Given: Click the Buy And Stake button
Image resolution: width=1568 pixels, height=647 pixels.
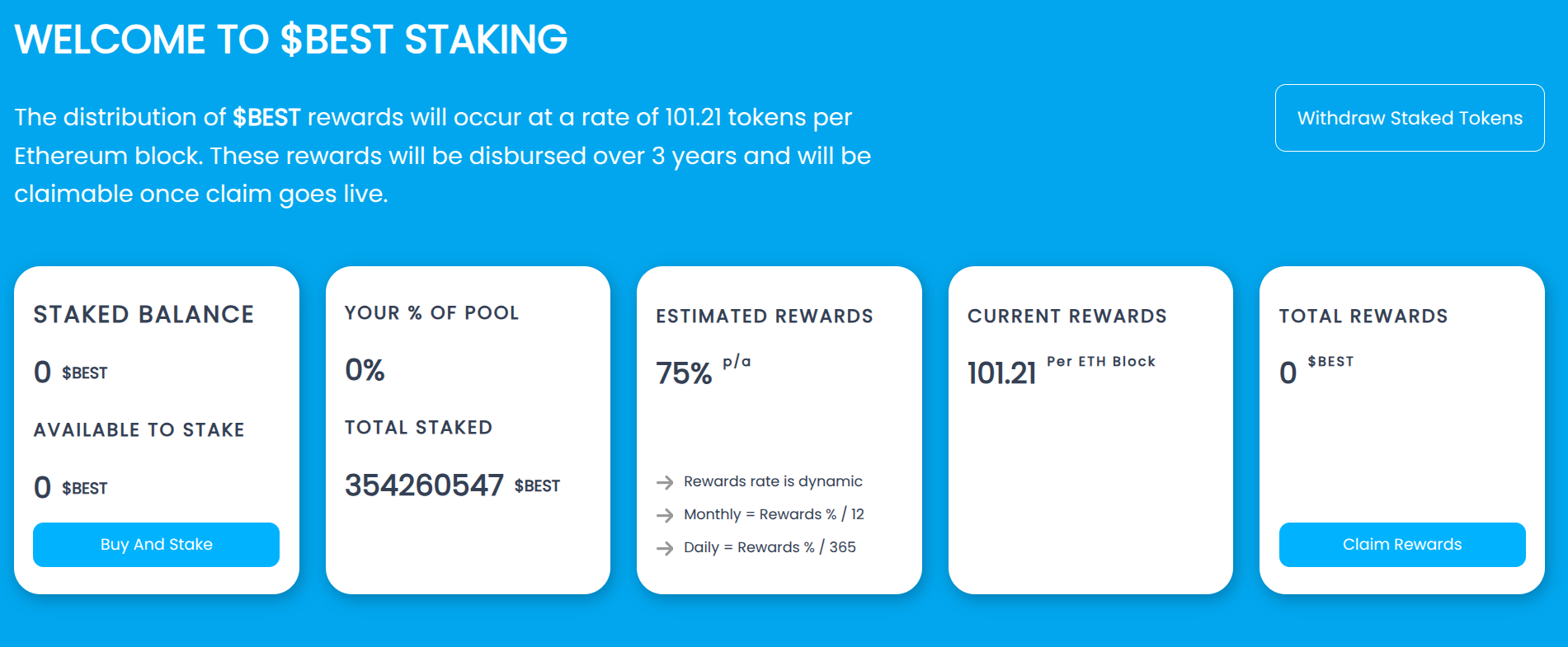Looking at the screenshot, I should (x=156, y=544).
